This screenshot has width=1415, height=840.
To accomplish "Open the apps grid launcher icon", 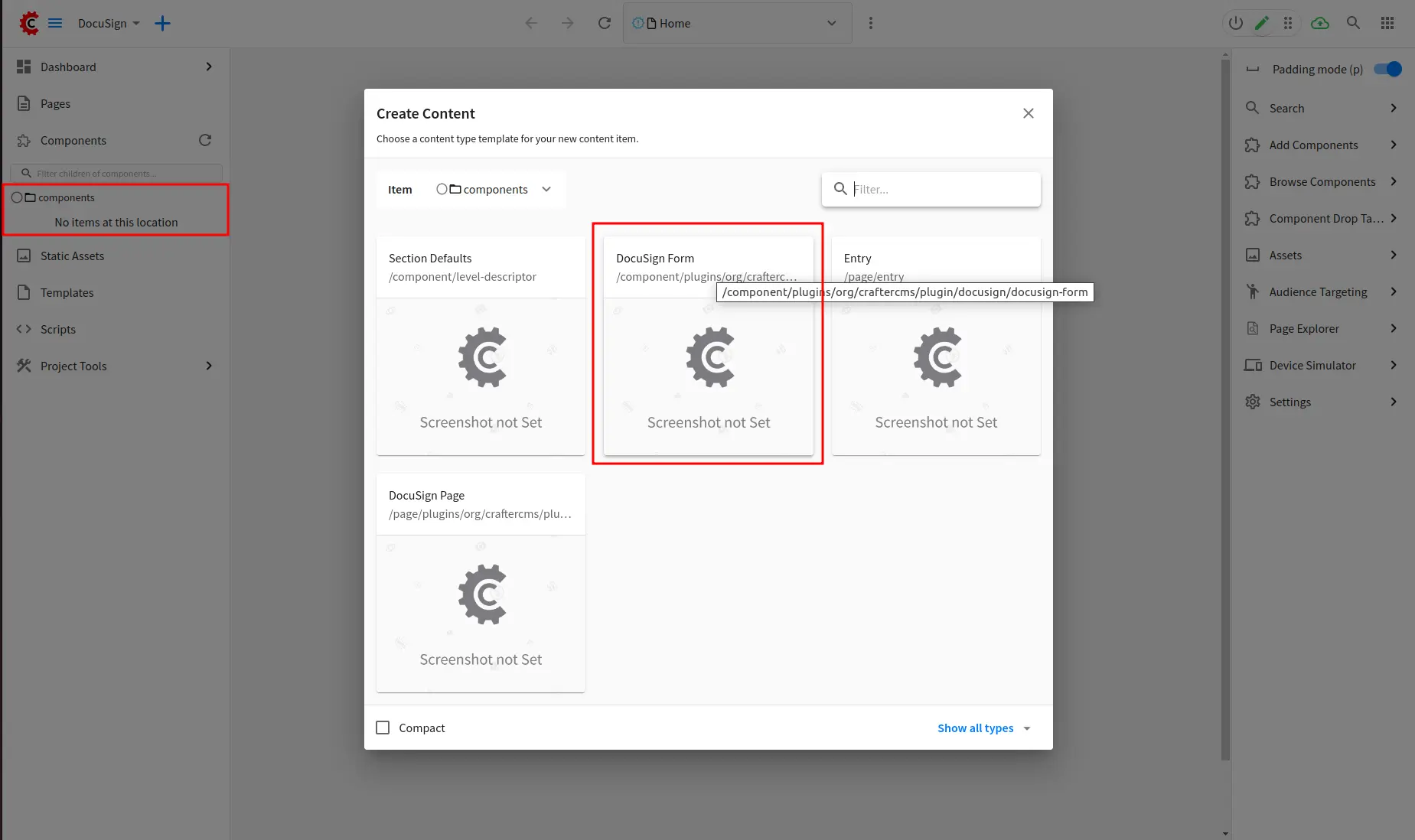I will [x=1387, y=23].
